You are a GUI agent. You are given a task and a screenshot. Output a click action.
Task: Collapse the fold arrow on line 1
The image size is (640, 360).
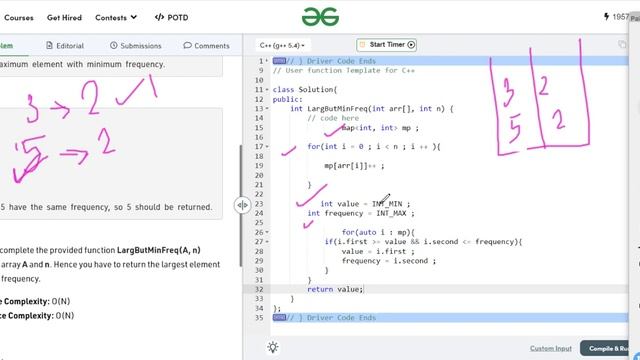pos(267,61)
